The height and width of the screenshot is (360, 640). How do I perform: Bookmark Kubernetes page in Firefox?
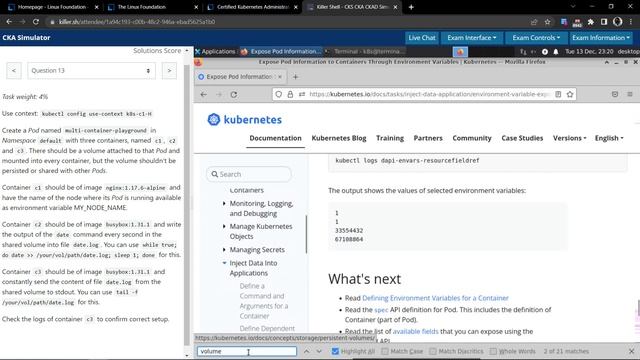pos(570,94)
